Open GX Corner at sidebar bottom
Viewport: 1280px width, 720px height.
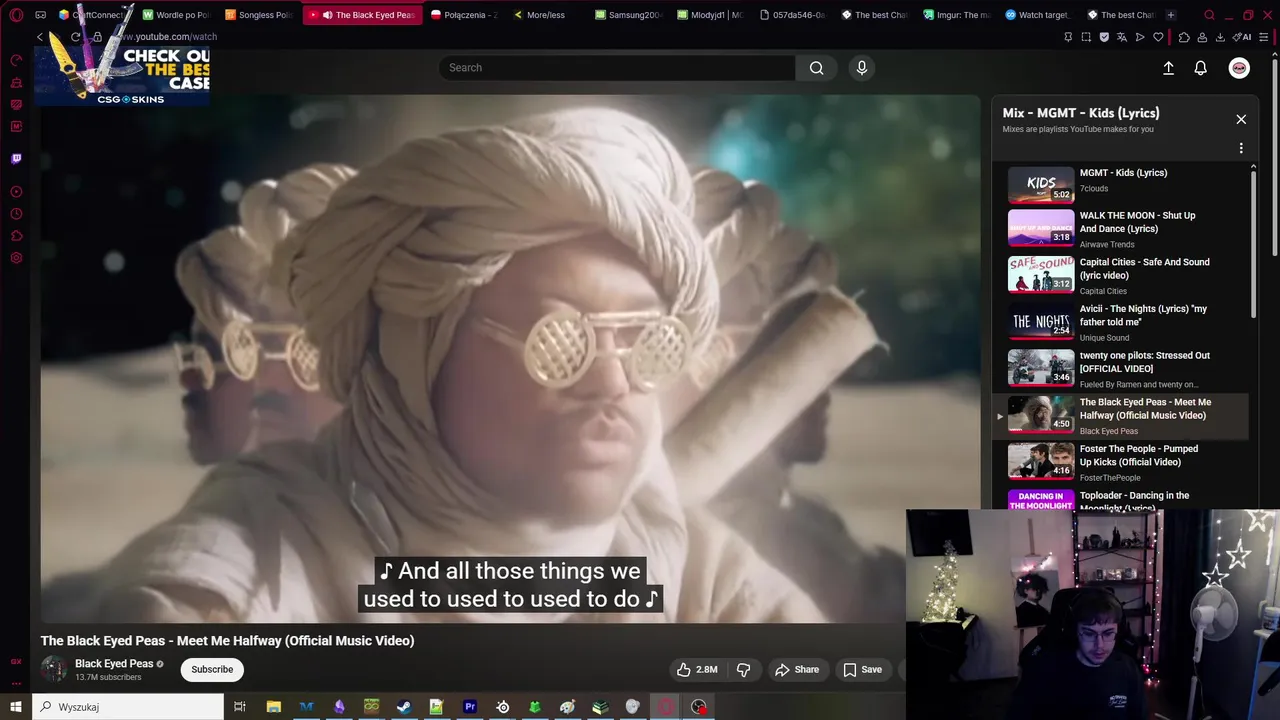pyautogui.click(x=16, y=661)
